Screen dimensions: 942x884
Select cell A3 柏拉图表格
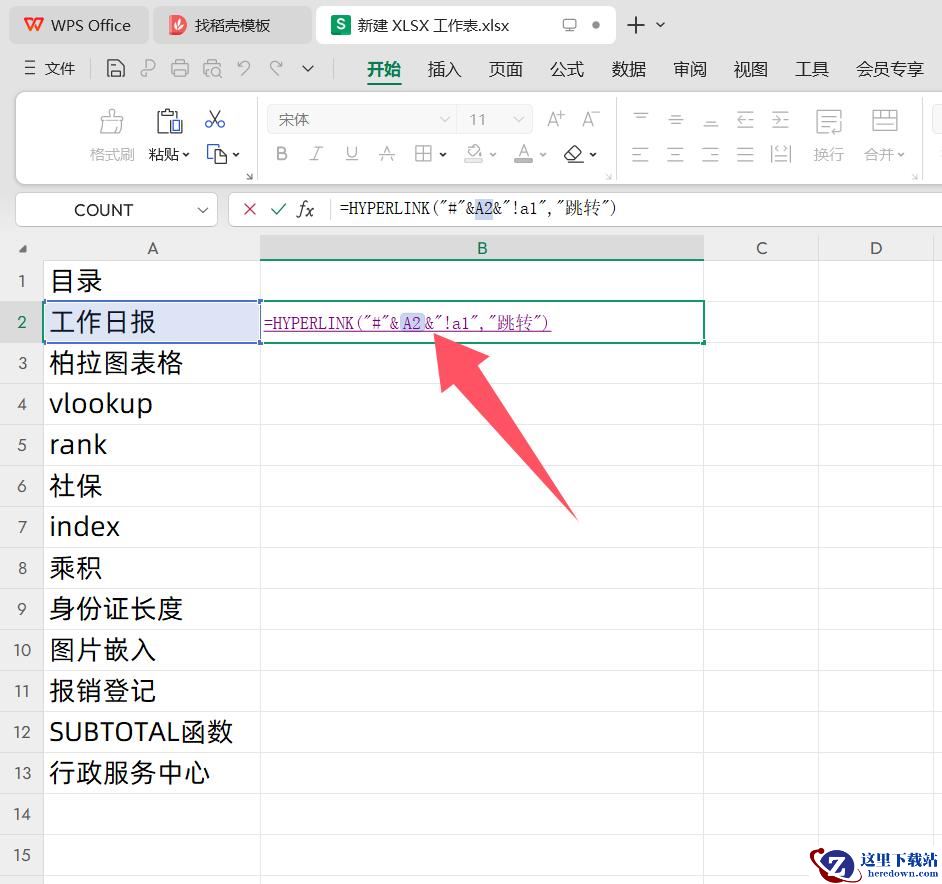click(152, 363)
